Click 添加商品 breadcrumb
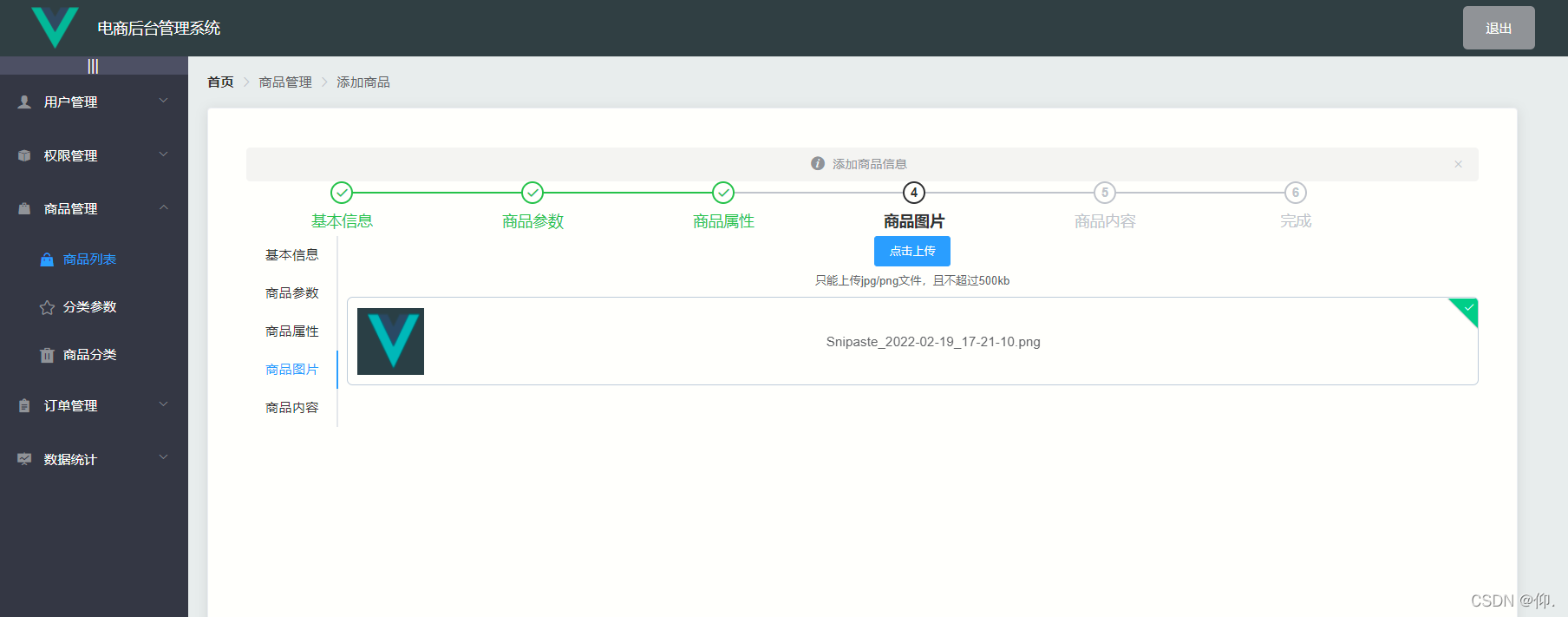The height and width of the screenshot is (617, 1568). (x=363, y=82)
